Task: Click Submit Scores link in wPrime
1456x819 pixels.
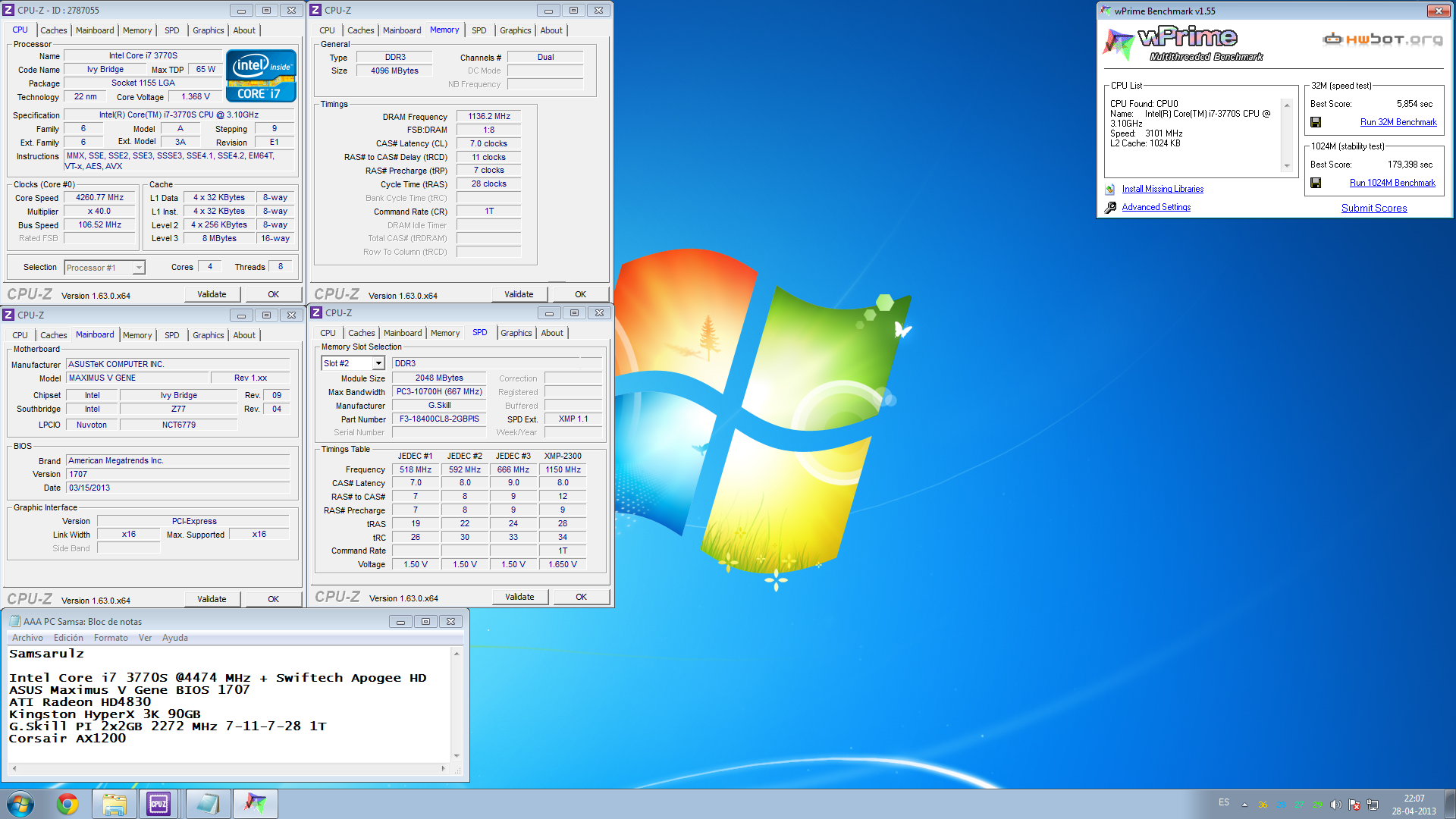Action: tap(1374, 208)
